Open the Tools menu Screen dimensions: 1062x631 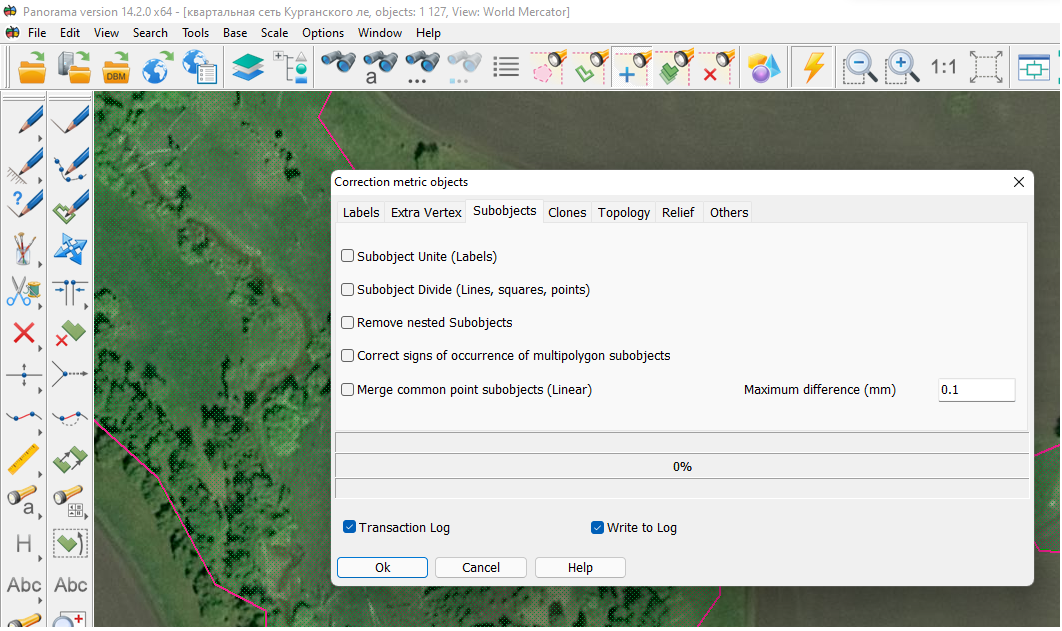195,33
